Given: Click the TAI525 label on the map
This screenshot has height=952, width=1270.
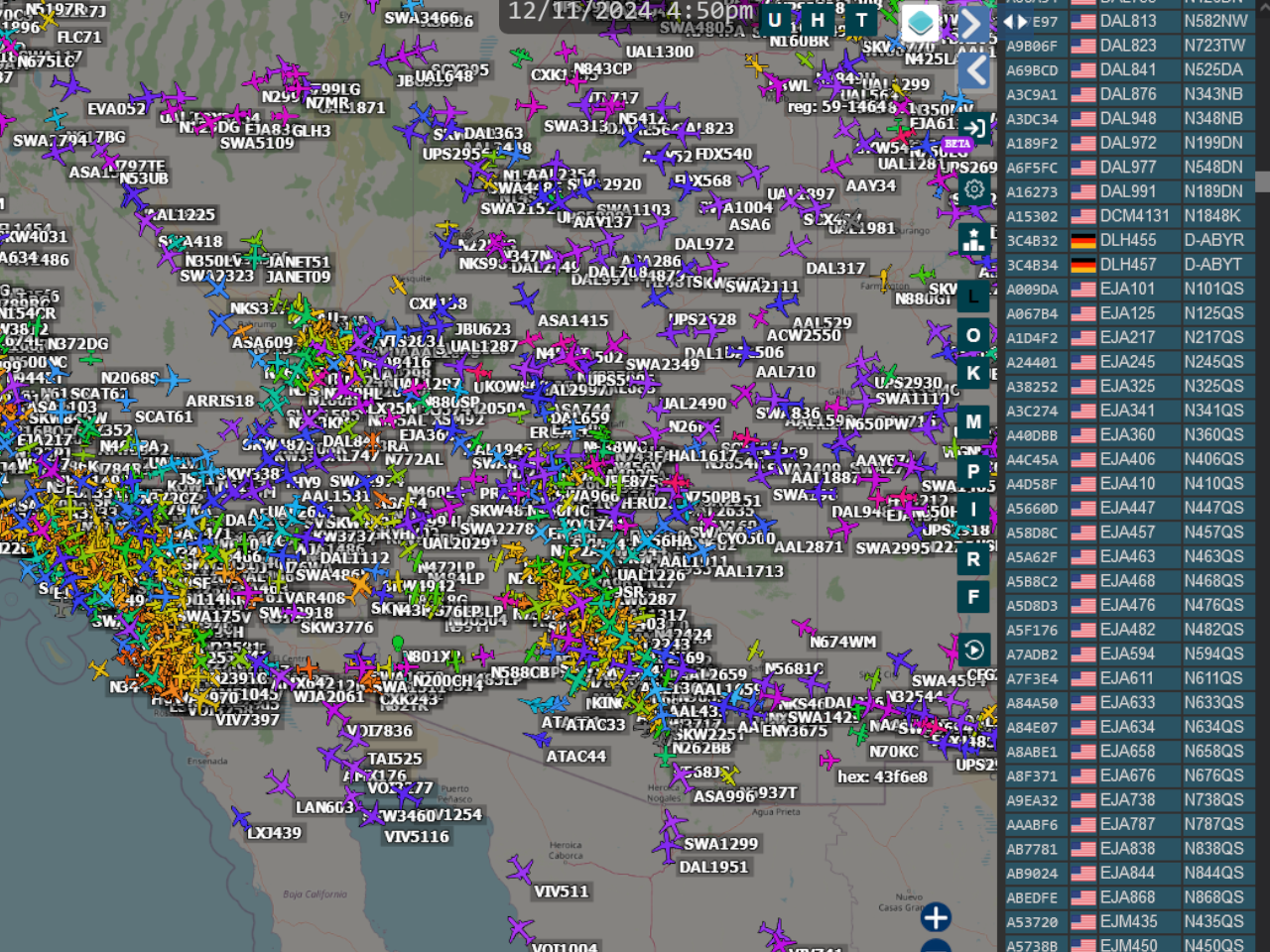Looking at the screenshot, I should pos(395,759).
